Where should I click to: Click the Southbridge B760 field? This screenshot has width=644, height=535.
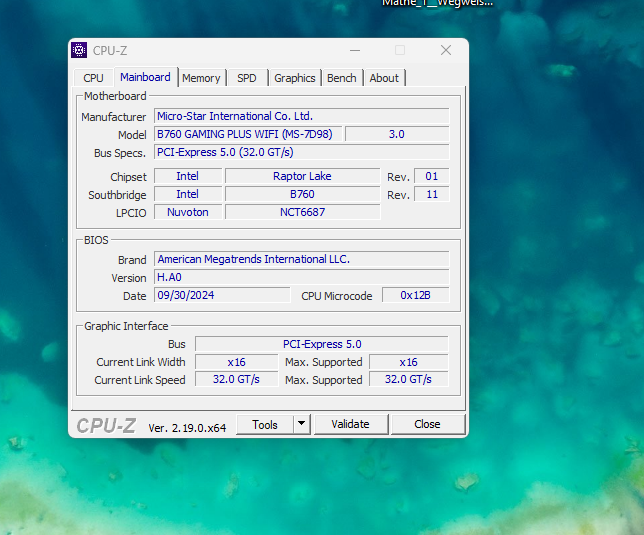(x=302, y=194)
